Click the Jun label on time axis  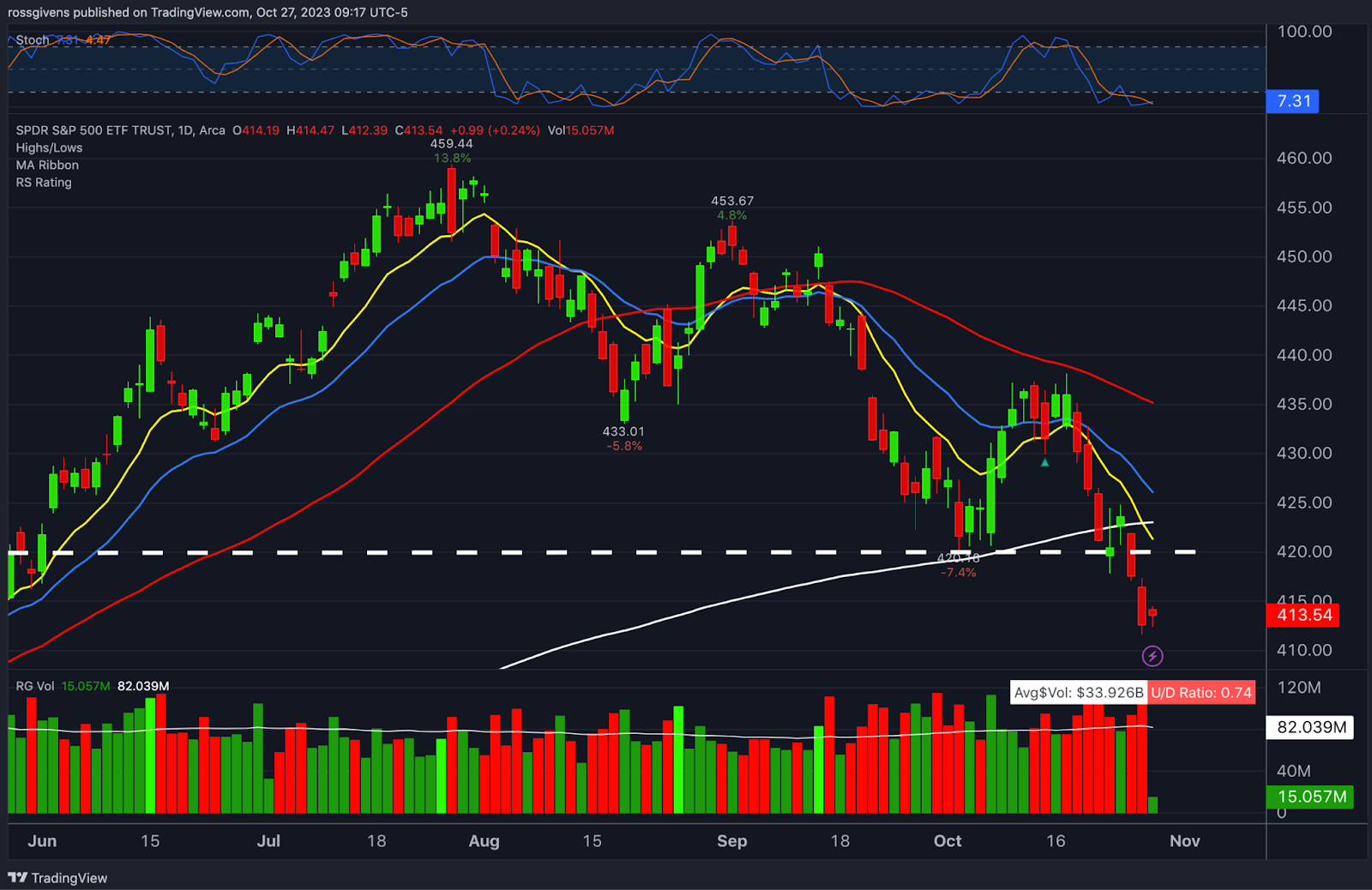tap(42, 841)
